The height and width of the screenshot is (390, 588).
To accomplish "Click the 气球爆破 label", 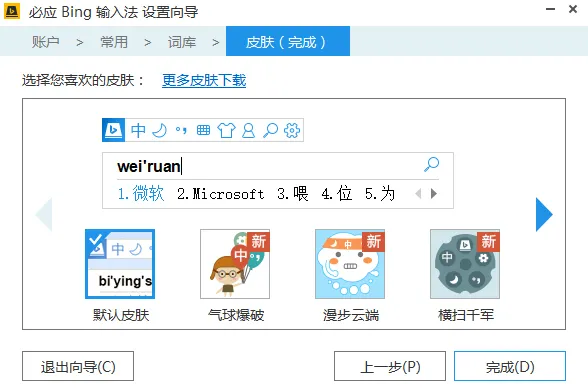I will coord(236,315).
